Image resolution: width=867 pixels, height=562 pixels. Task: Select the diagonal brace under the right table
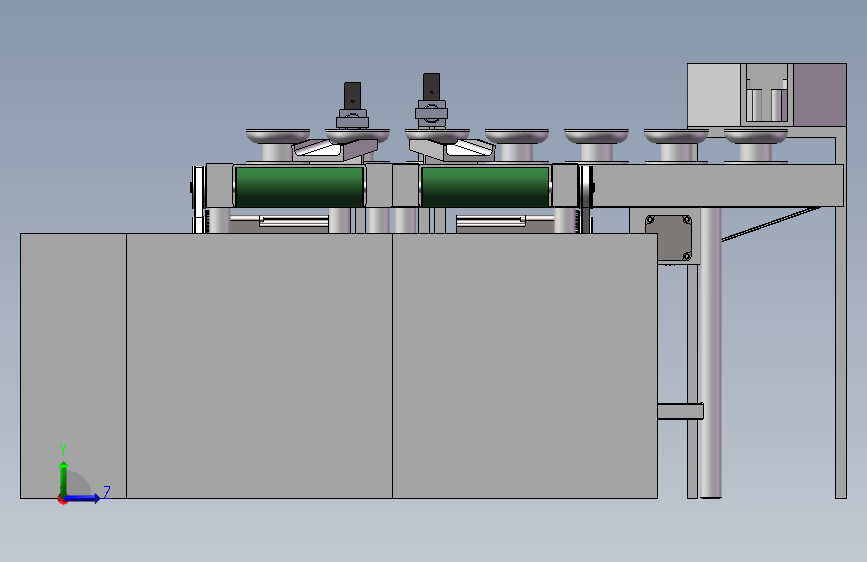pos(771,224)
